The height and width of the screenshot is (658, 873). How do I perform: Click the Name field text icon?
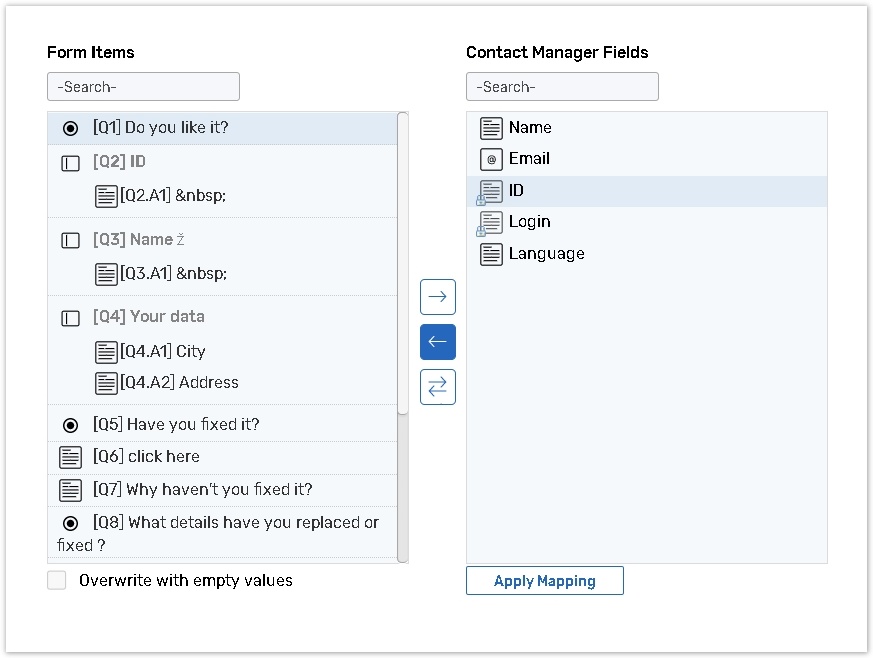(x=490, y=128)
